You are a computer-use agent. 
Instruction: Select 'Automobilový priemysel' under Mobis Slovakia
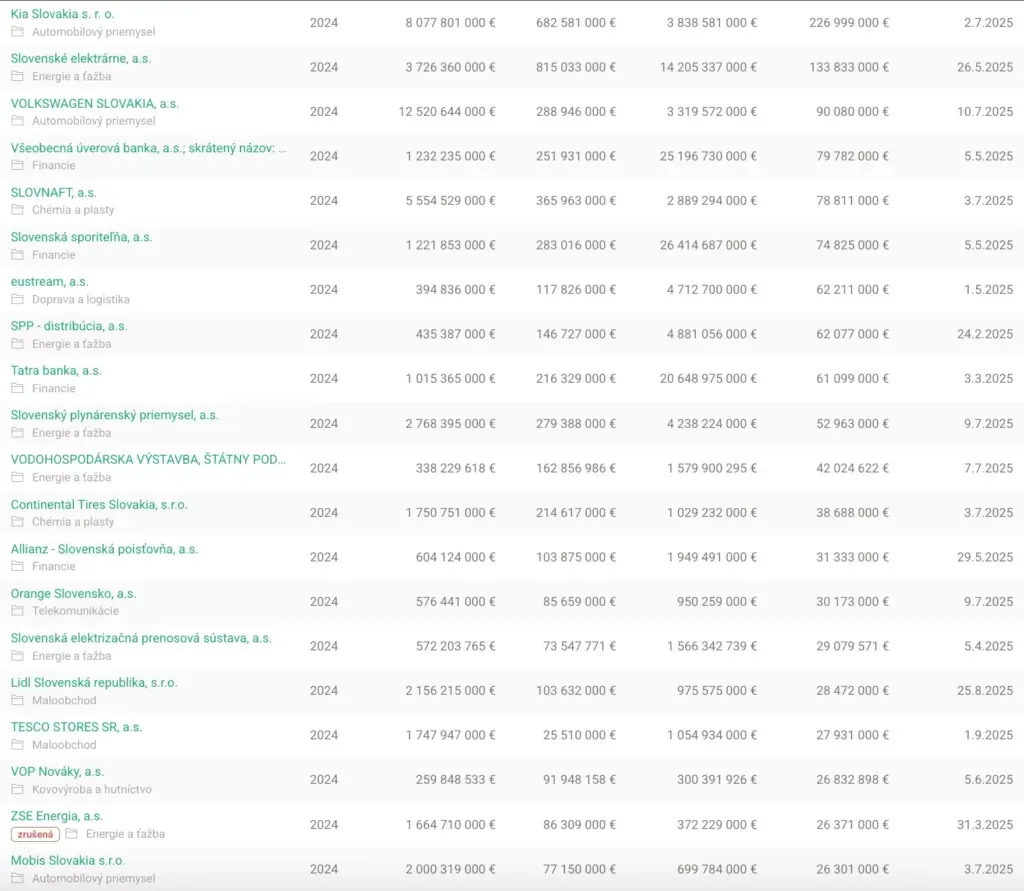tap(93, 879)
